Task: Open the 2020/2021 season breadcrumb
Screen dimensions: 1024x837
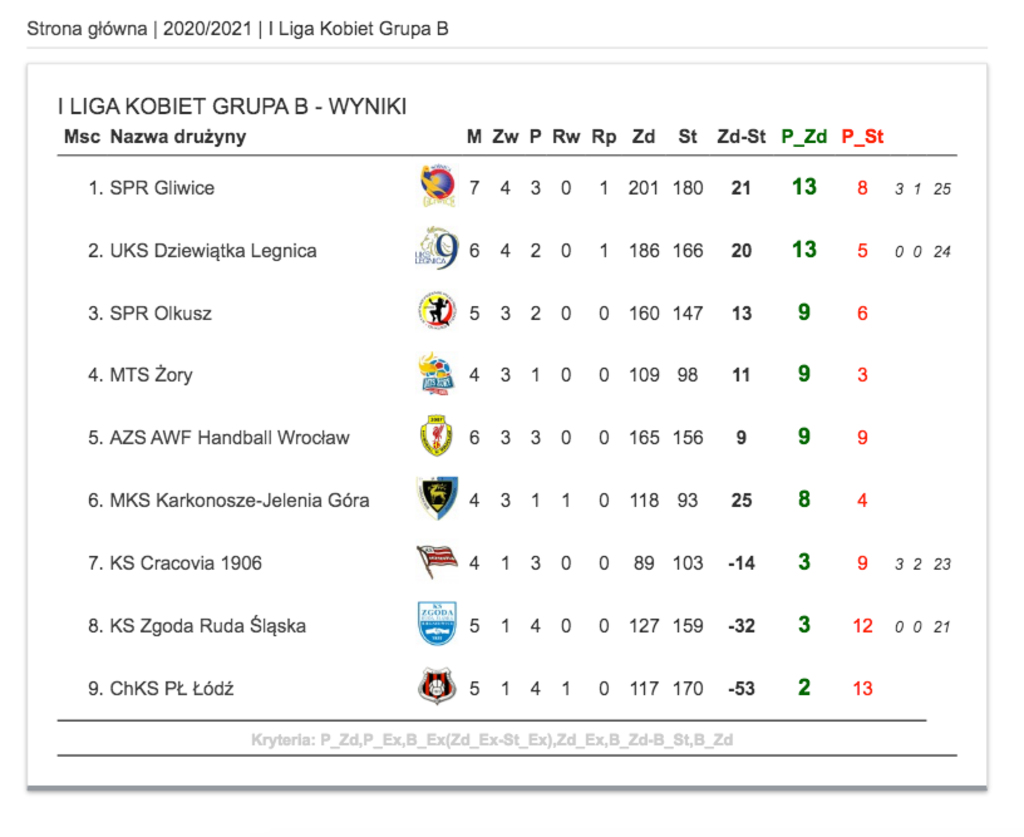Action: pos(207,29)
